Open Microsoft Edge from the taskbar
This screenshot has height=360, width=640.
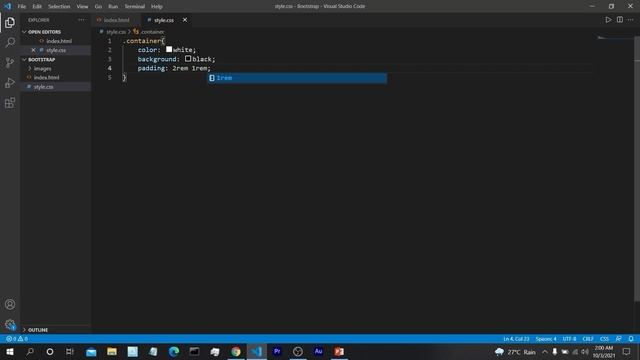tap(174, 351)
